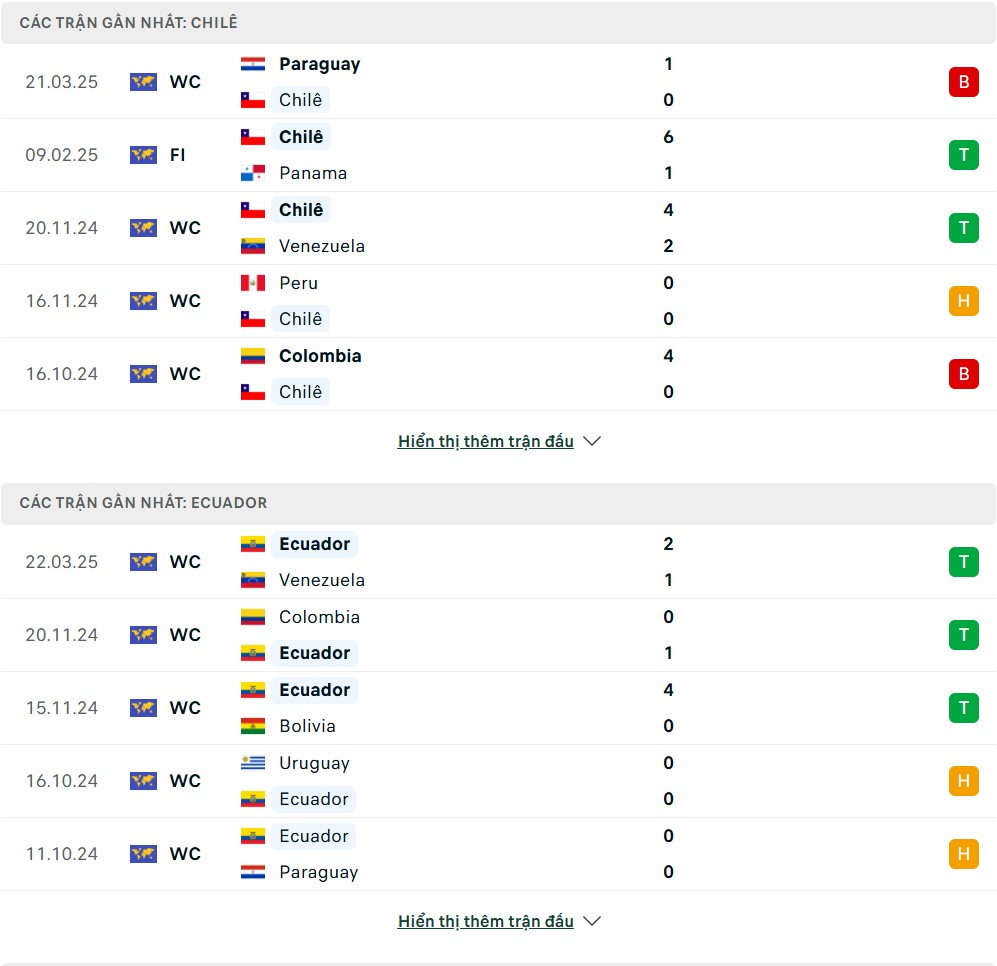Click WC competition icon for 22.03.25 match
Screen dimensions: 997x966
point(143,562)
